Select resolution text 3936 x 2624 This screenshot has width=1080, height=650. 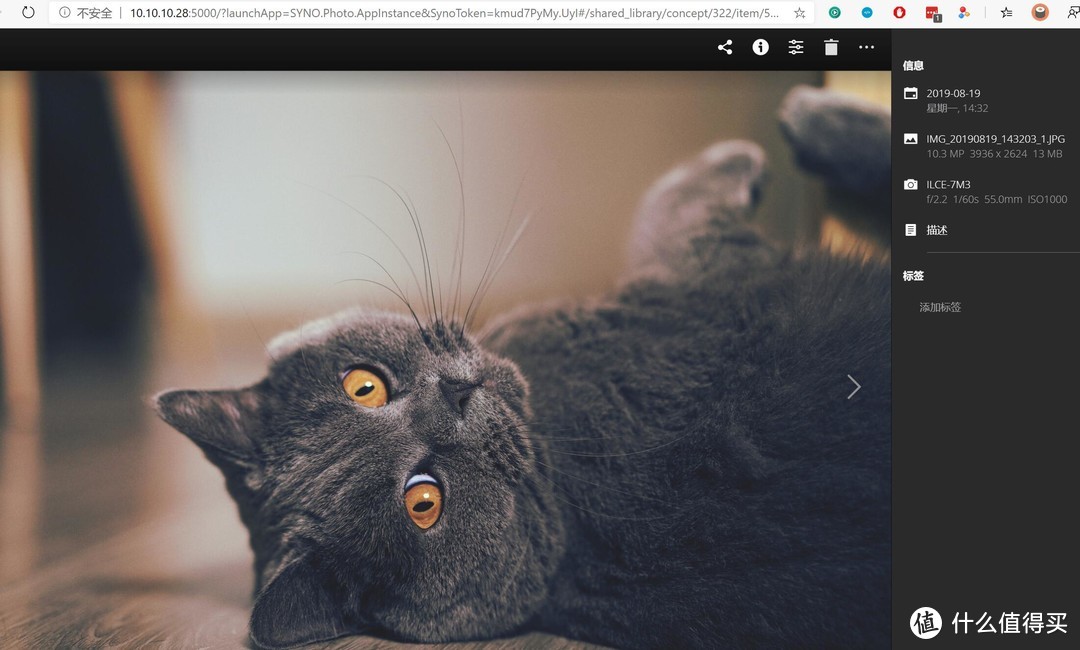tap(998, 154)
